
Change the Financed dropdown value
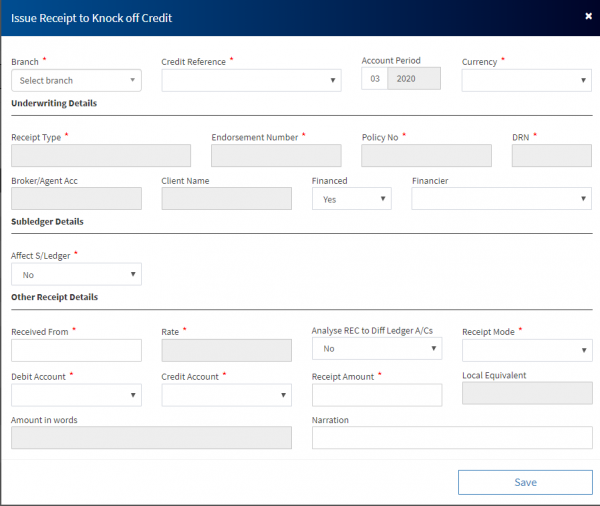(351, 199)
